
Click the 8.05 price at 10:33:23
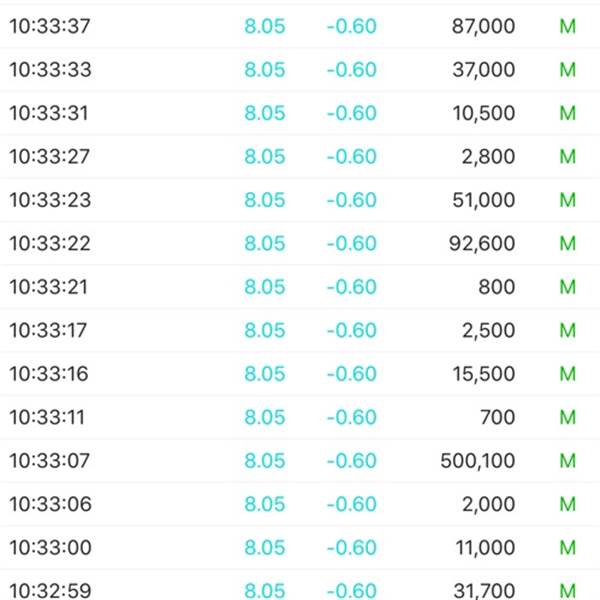click(265, 200)
